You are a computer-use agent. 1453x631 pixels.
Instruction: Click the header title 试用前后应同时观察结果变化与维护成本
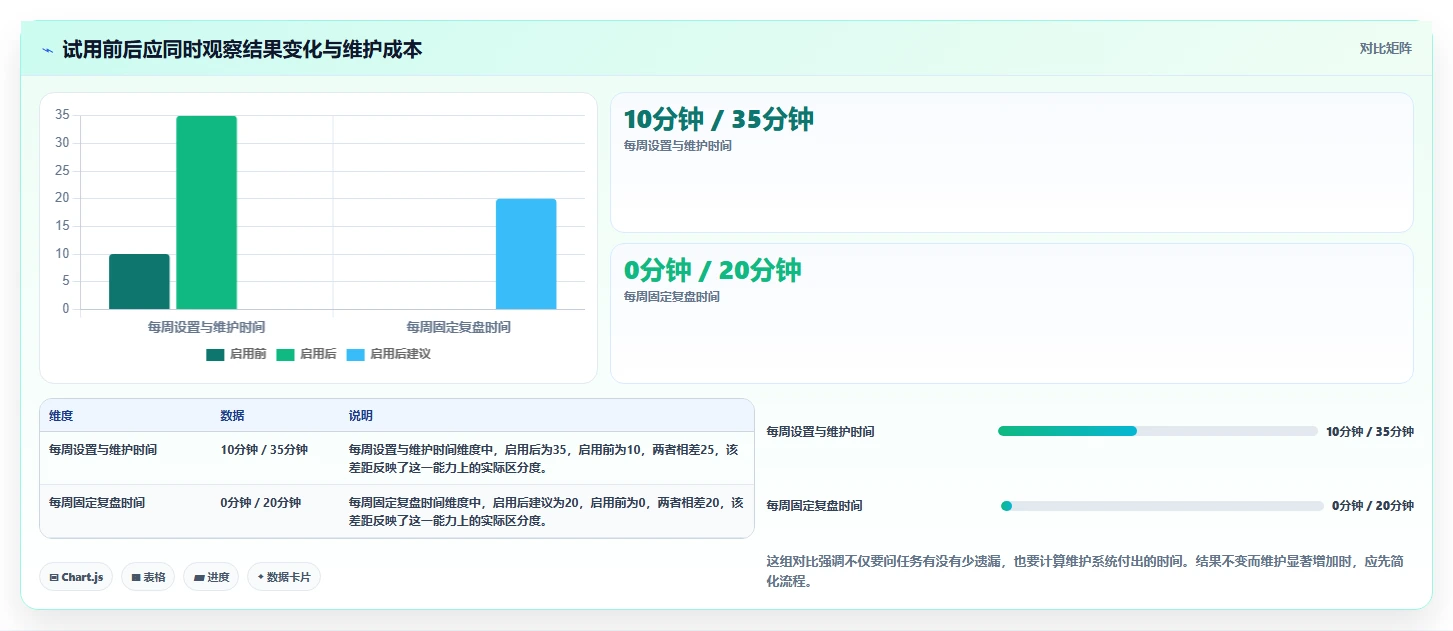point(242,49)
